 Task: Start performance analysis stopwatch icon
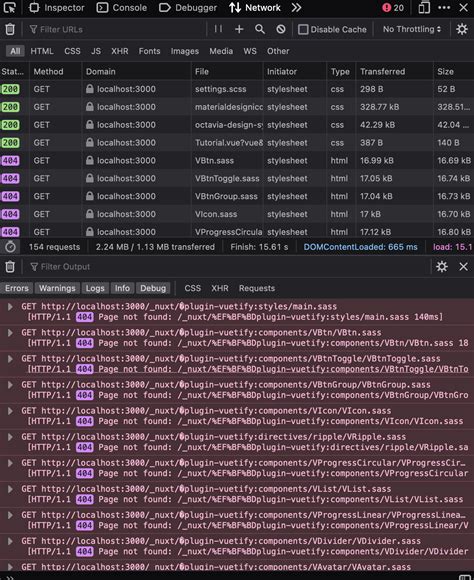click(x=10, y=247)
